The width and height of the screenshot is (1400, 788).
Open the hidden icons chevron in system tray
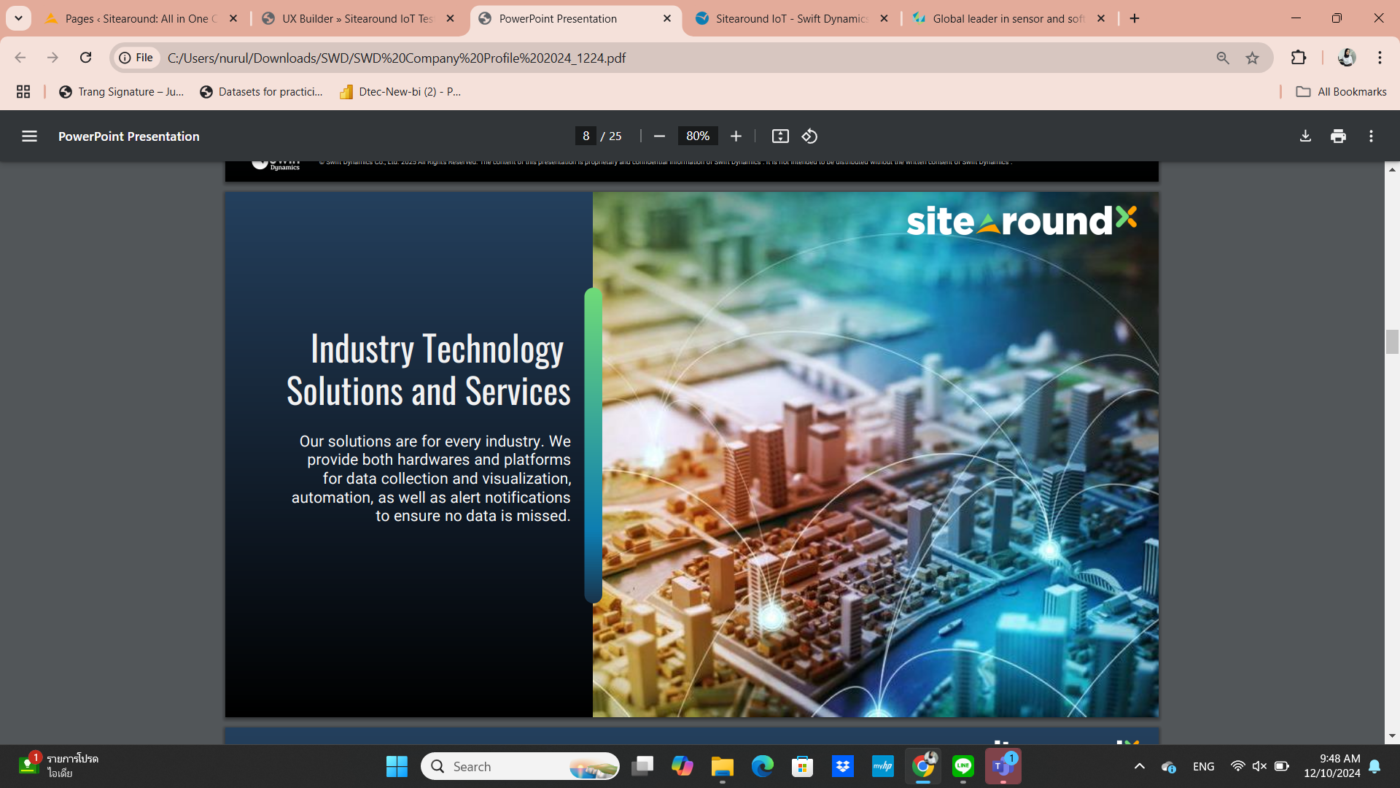1139,765
